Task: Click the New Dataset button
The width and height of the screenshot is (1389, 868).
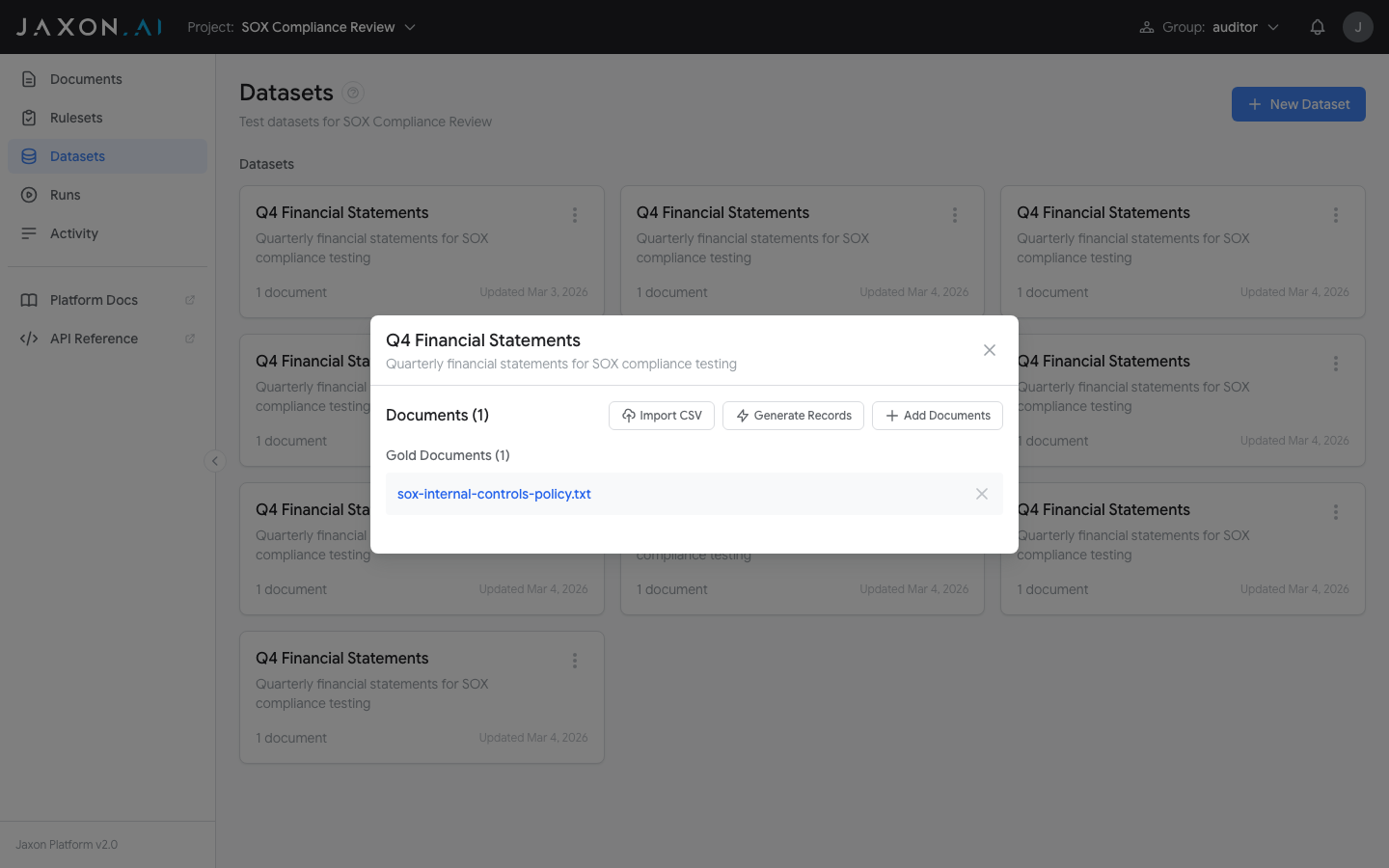Action: point(1298,104)
